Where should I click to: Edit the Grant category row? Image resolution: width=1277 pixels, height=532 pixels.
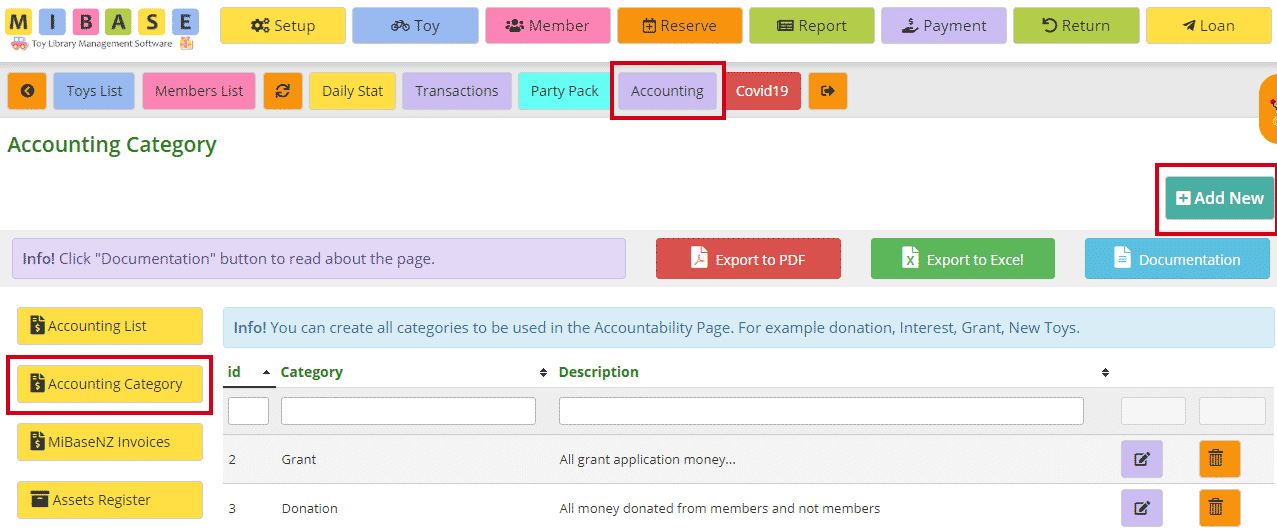pos(1142,459)
